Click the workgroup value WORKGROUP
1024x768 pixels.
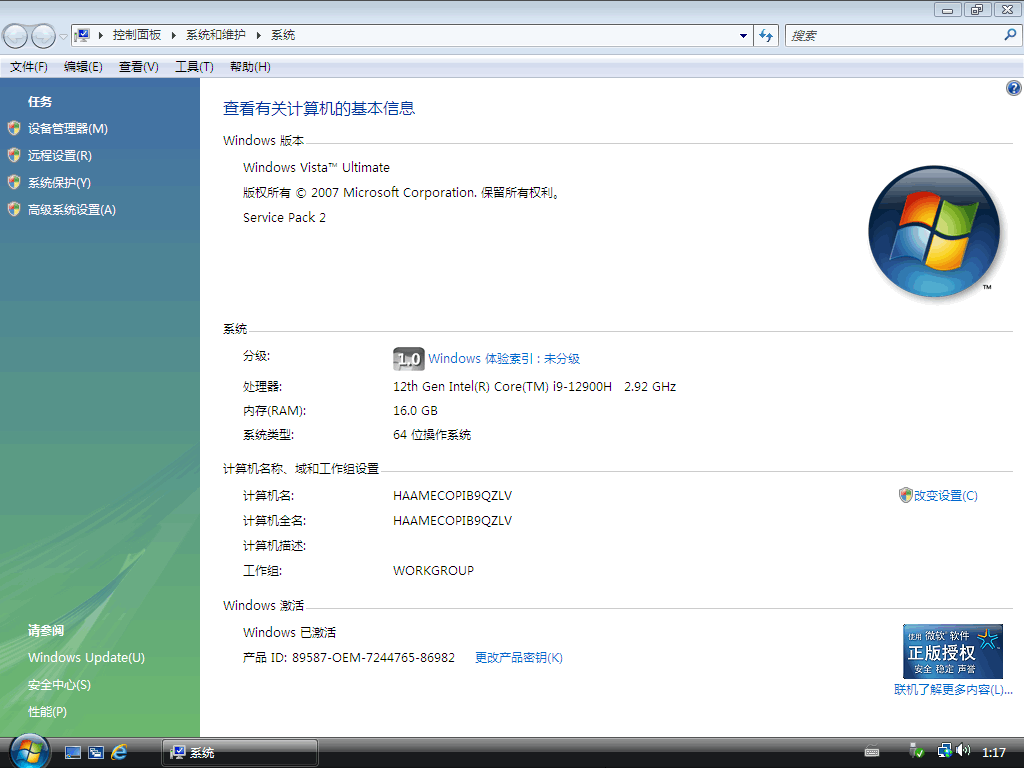coord(434,571)
